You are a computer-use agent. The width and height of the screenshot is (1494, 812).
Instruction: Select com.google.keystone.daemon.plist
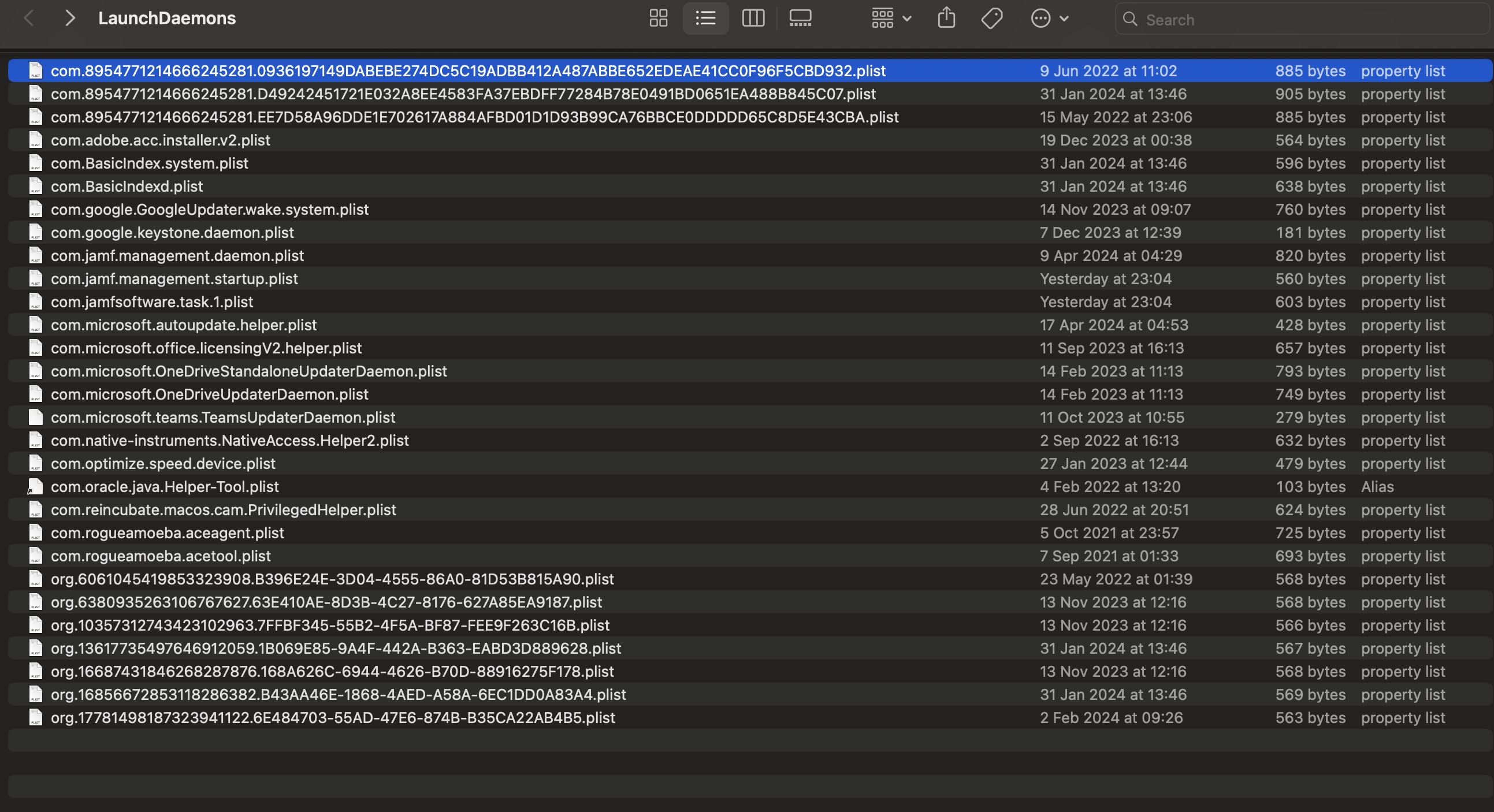click(x=172, y=232)
